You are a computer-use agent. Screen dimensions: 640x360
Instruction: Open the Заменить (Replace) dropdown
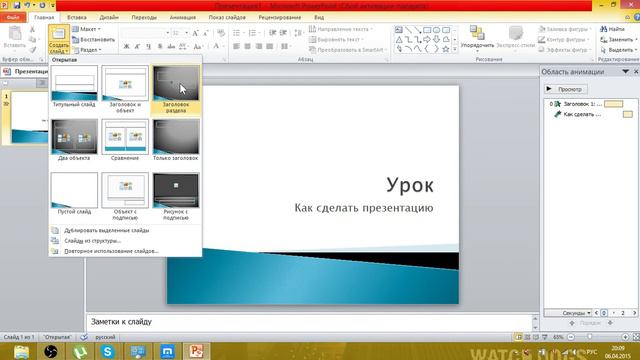coord(619,40)
